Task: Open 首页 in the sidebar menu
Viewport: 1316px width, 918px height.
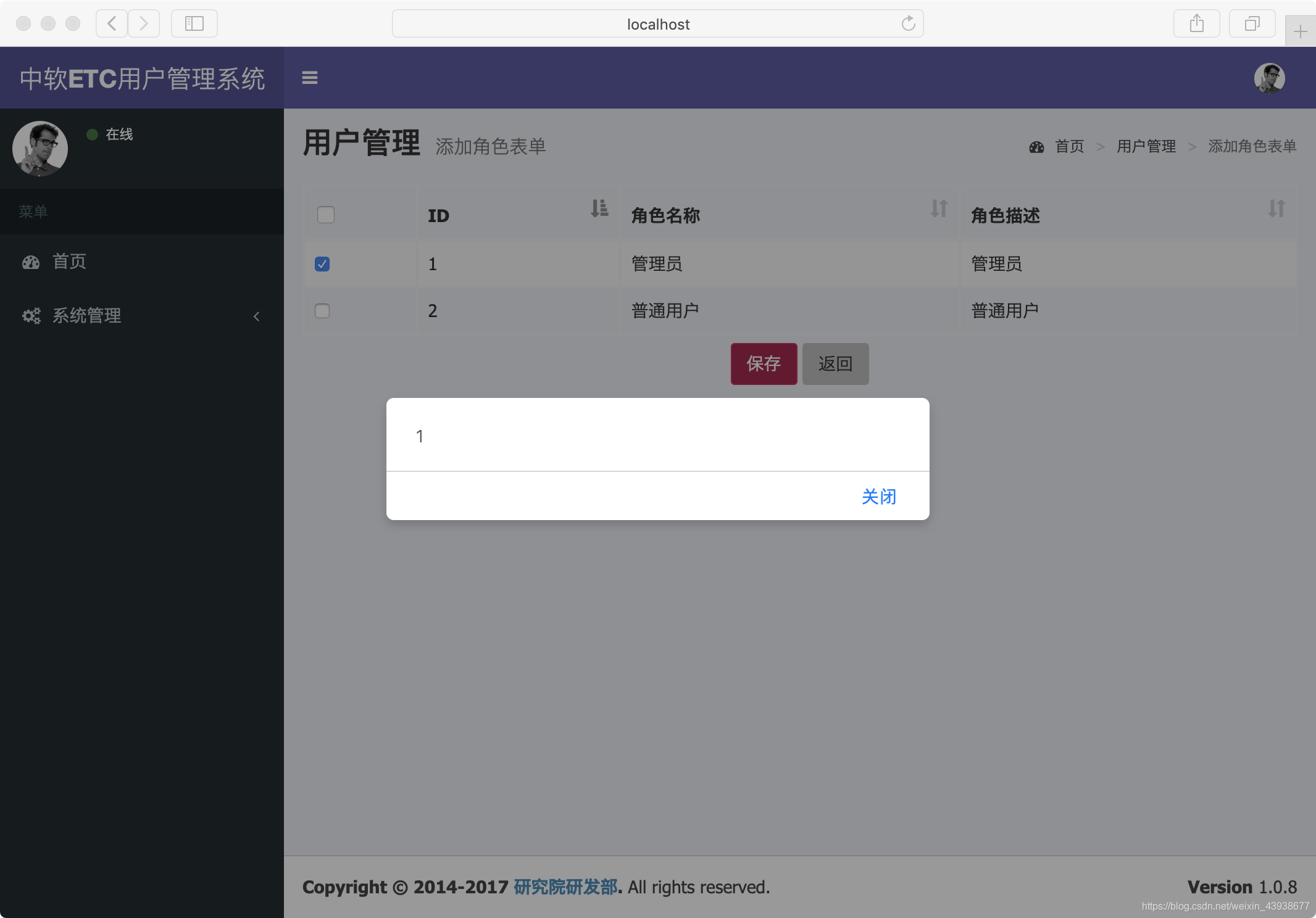Action: (x=69, y=262)
